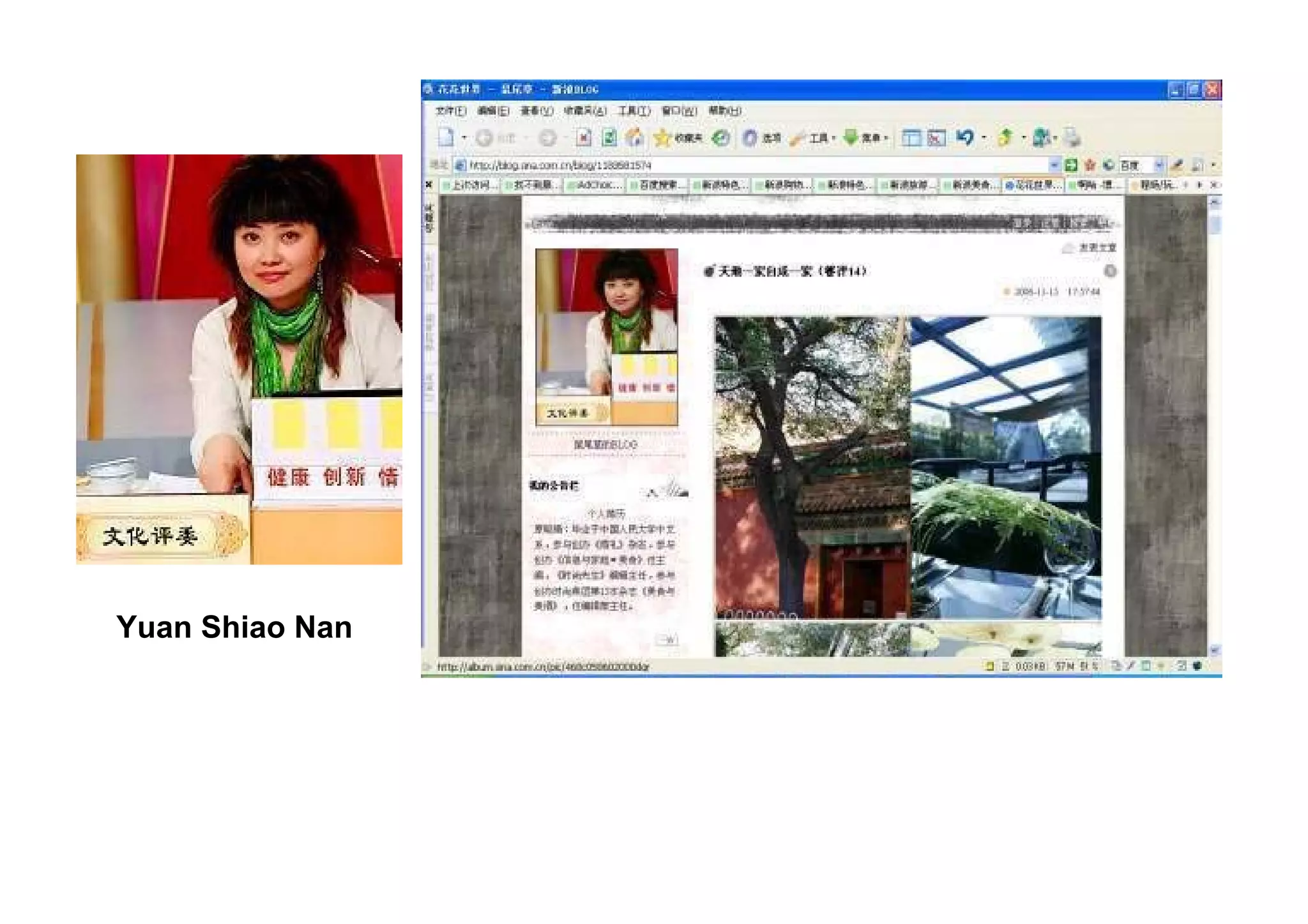Click the green go button beside address bar

pos(1071,165)
